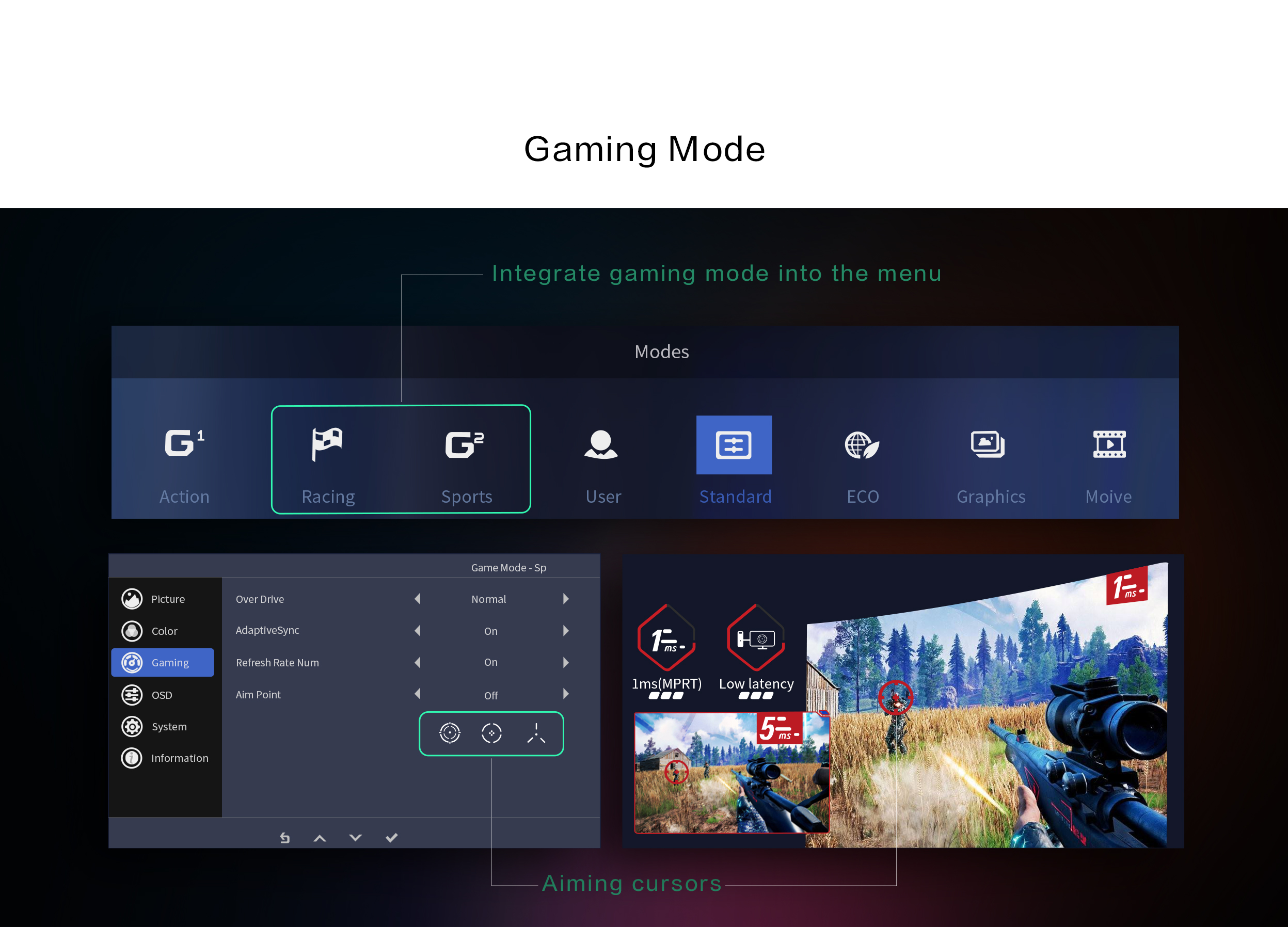Pick the Sports G2 mode icon
This screenshot has width=1288, height=927.
coord(465,444)
